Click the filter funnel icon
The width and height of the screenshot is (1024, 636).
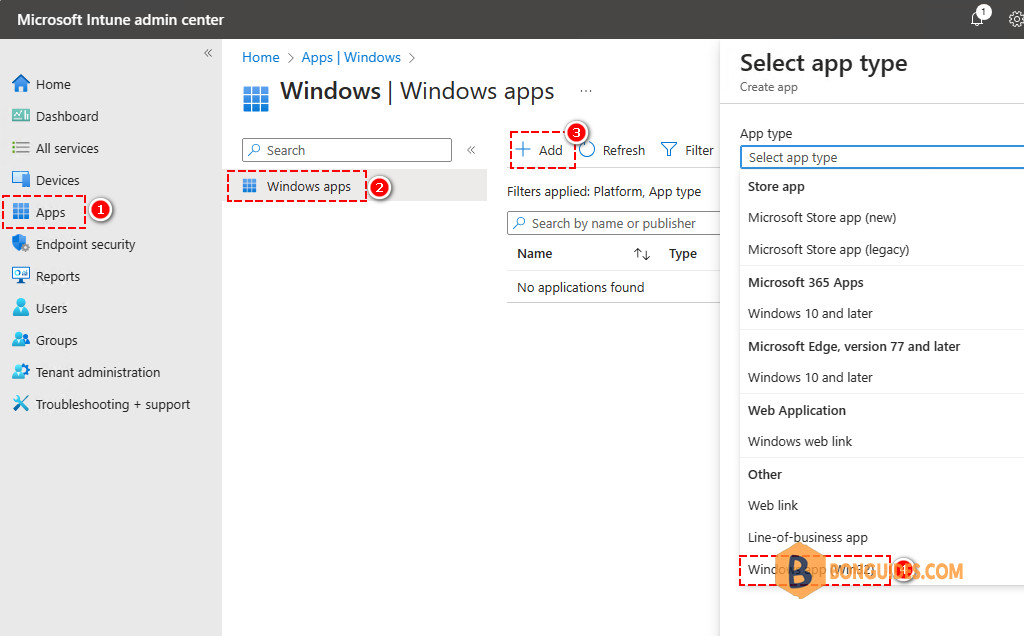(669, 150)
